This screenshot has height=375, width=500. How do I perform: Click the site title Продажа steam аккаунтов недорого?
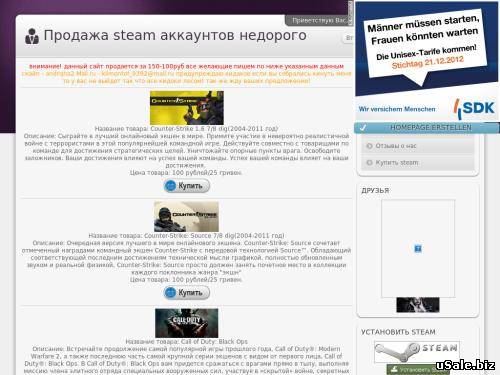coord(175,35)
